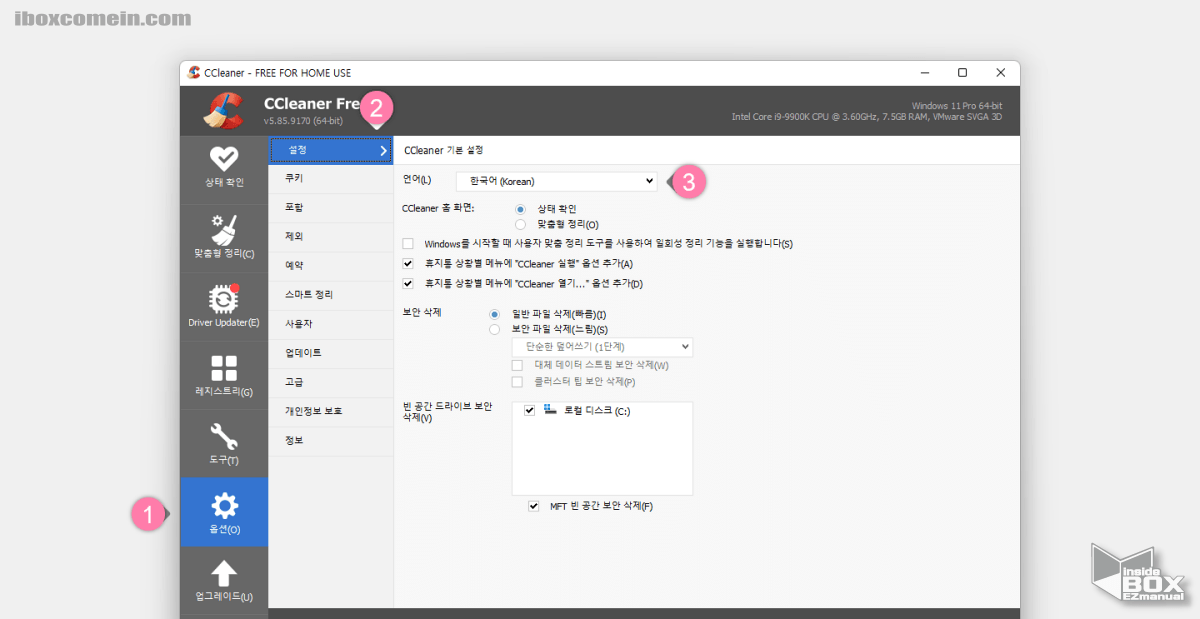Screen dimensions: 1200x619
Task: Enable cleaning at Windows startup
Action: point(407,243)
